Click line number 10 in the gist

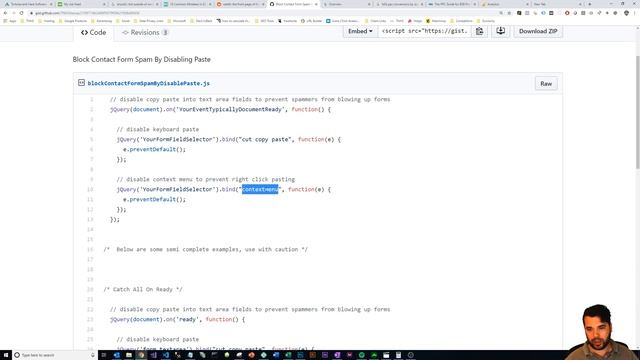(x=90, y=189)
